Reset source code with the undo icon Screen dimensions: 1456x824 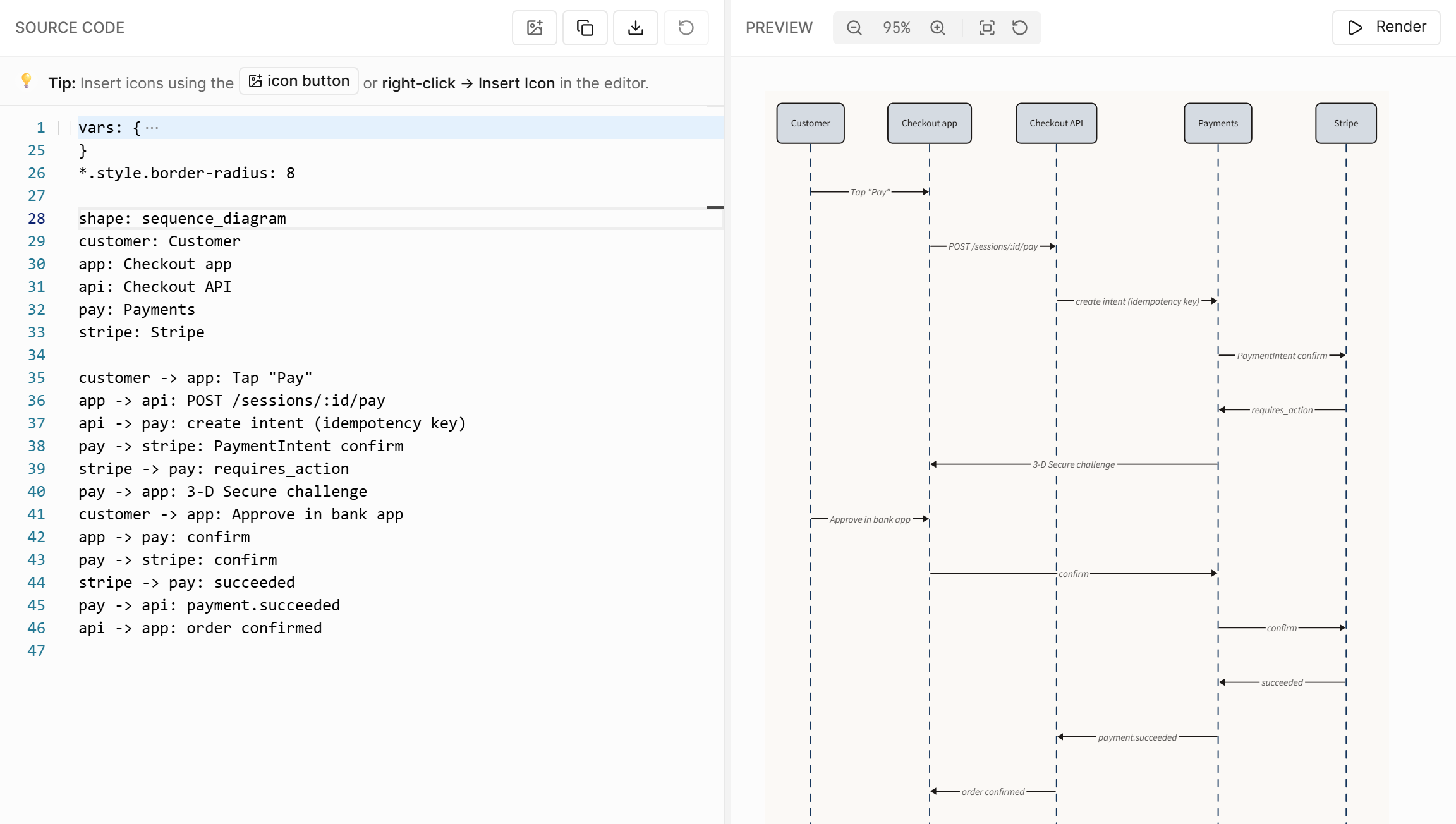[686, 28]
